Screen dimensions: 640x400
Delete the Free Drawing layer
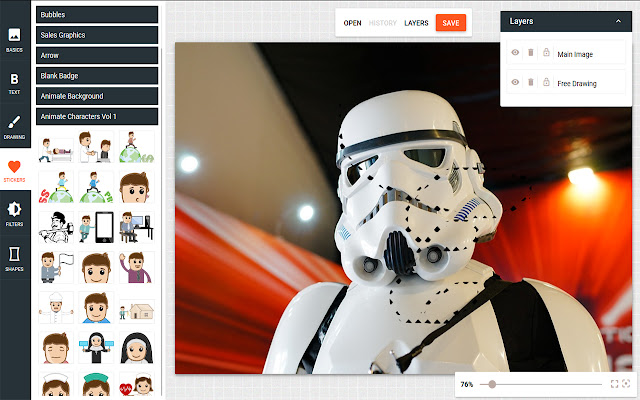[x=531, y=82]
